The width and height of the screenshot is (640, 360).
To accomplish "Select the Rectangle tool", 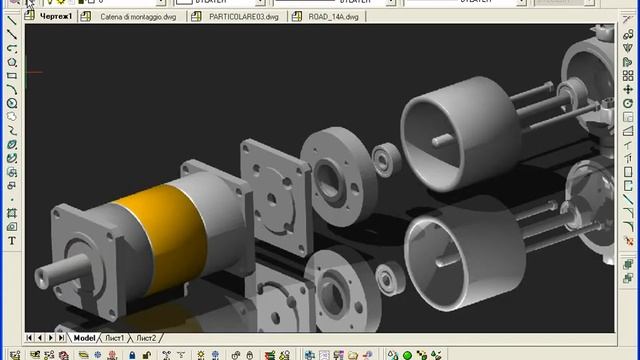I will [12, 76].
